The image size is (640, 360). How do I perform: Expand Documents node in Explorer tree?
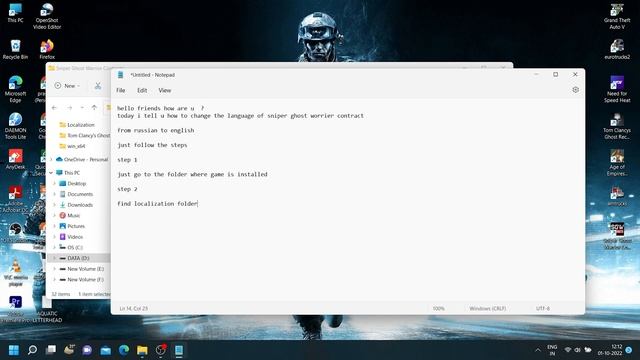(x=55, y=194)
